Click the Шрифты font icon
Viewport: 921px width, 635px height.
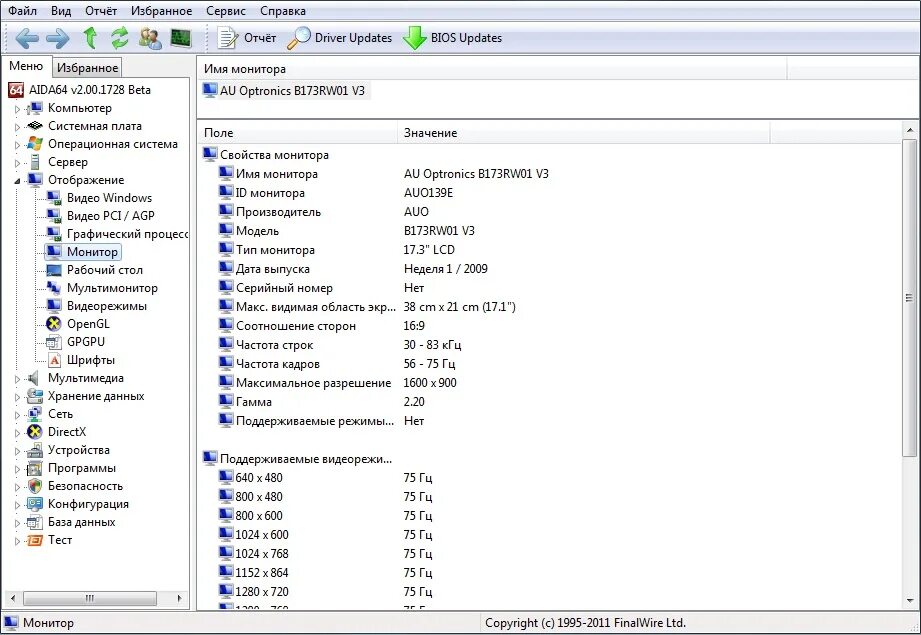pyautogui.click(x=54, y=360)
